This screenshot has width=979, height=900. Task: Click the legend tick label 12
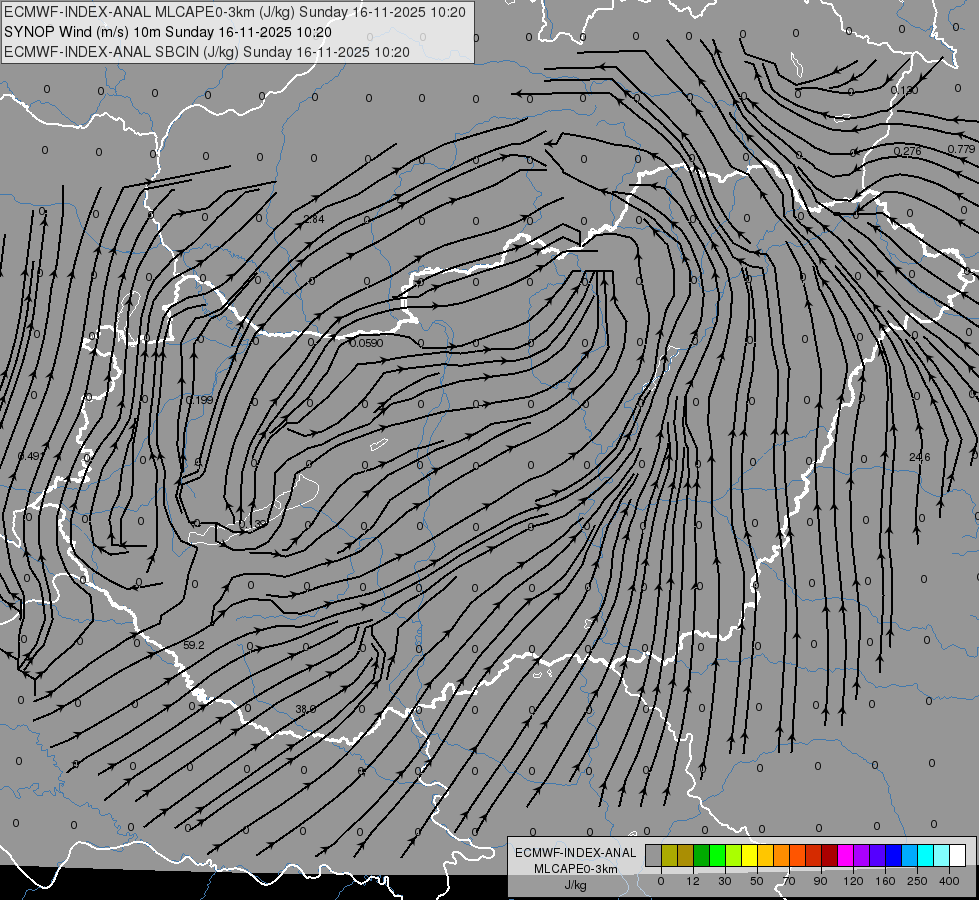[693, 881]
